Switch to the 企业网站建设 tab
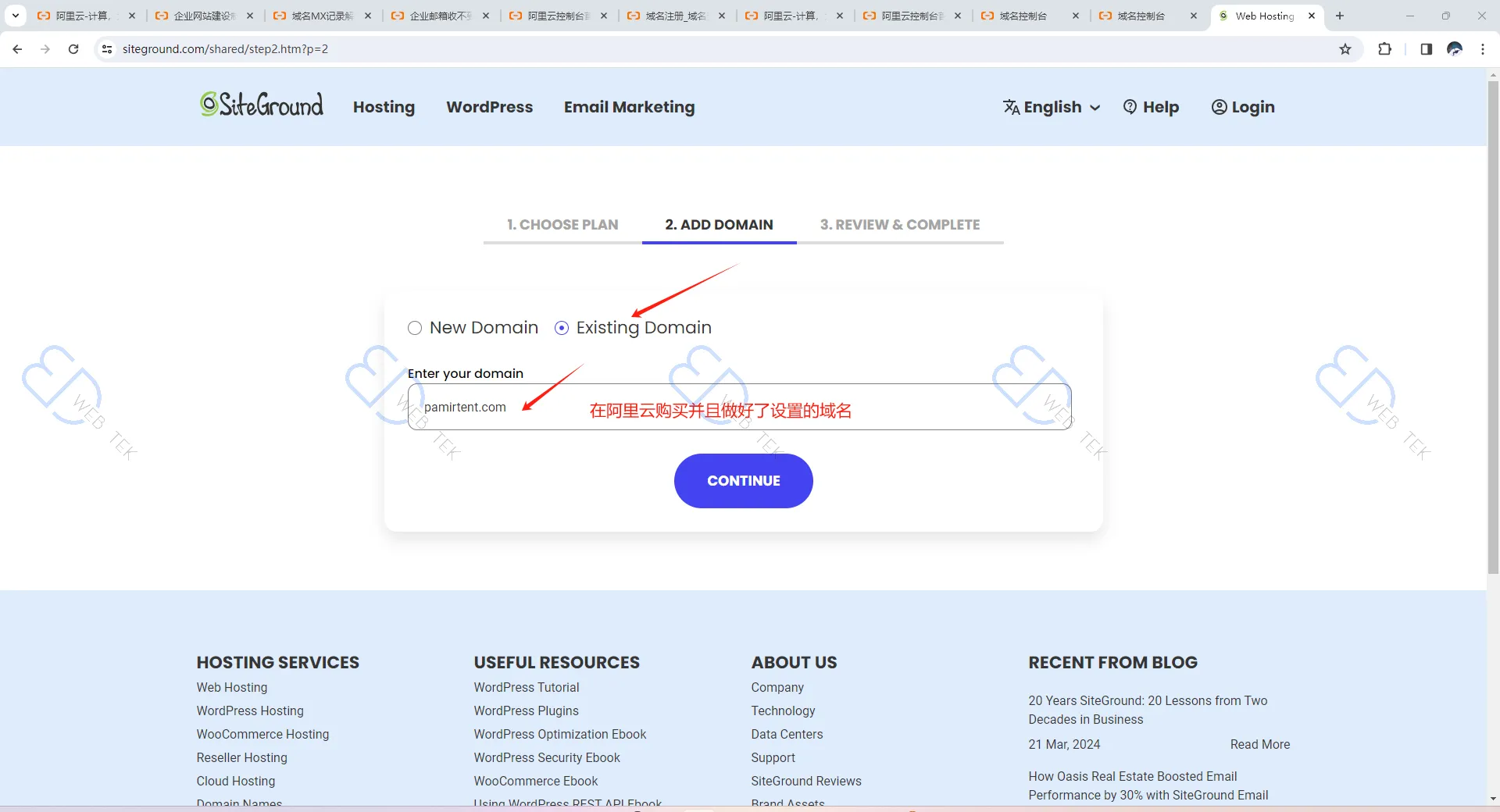The width and height of the screenshot is (1500, 812). click(x=205, y=16)
